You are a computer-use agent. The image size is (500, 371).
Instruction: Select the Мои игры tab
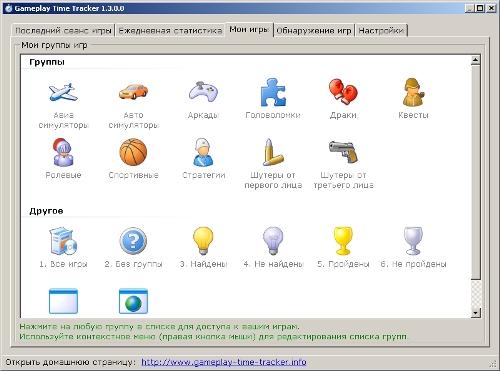point(249,30)
